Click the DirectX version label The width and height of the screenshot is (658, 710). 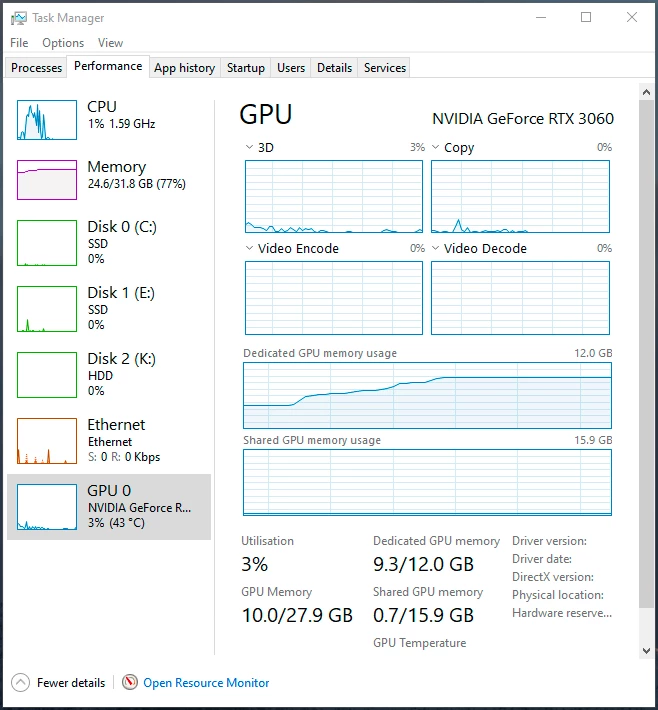pyautogui.click(x=553, y=577)
